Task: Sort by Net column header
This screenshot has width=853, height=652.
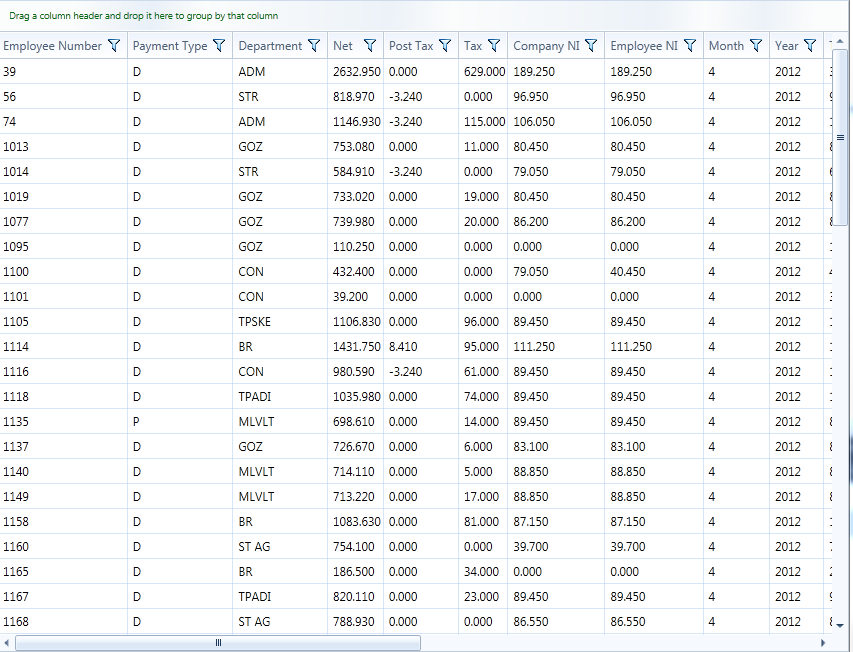Action: pos(343,46)
